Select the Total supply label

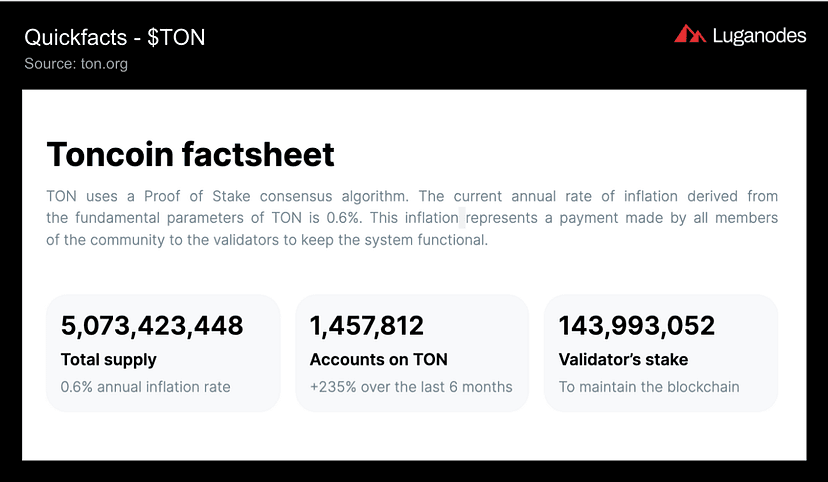tap(109, 360)
